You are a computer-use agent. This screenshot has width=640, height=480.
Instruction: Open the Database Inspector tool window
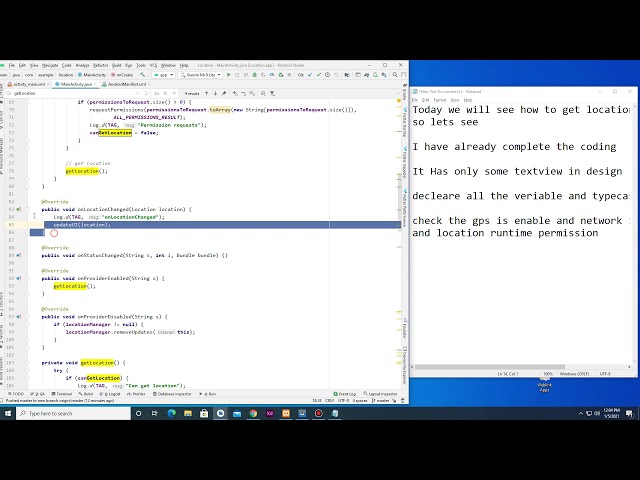click(172, 394)
